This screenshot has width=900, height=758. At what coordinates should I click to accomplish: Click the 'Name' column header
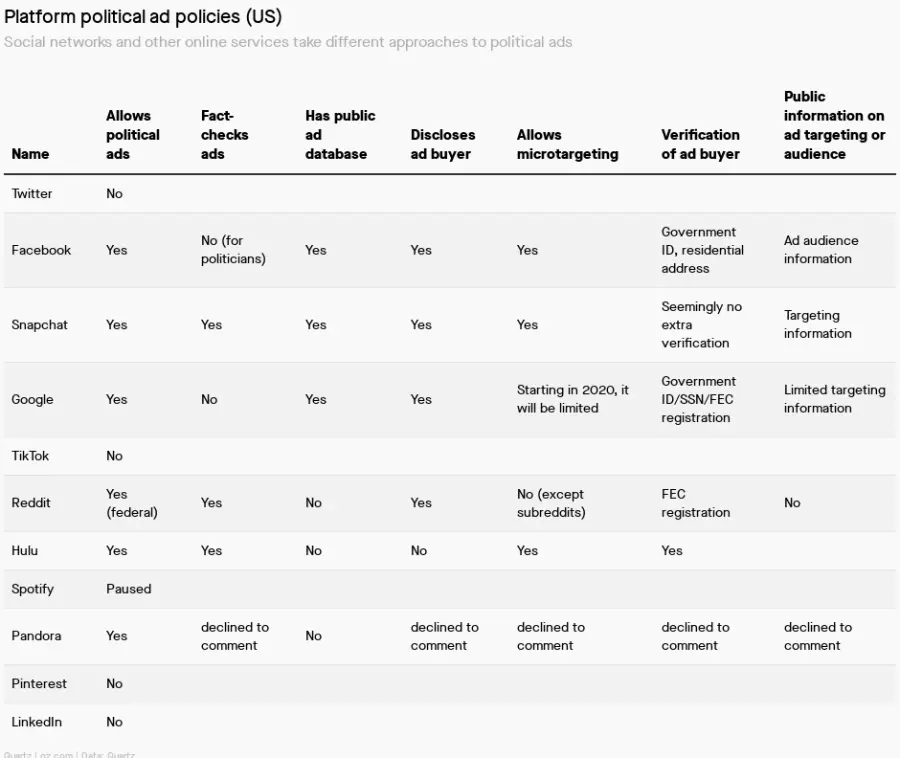[x=30, y=154]
